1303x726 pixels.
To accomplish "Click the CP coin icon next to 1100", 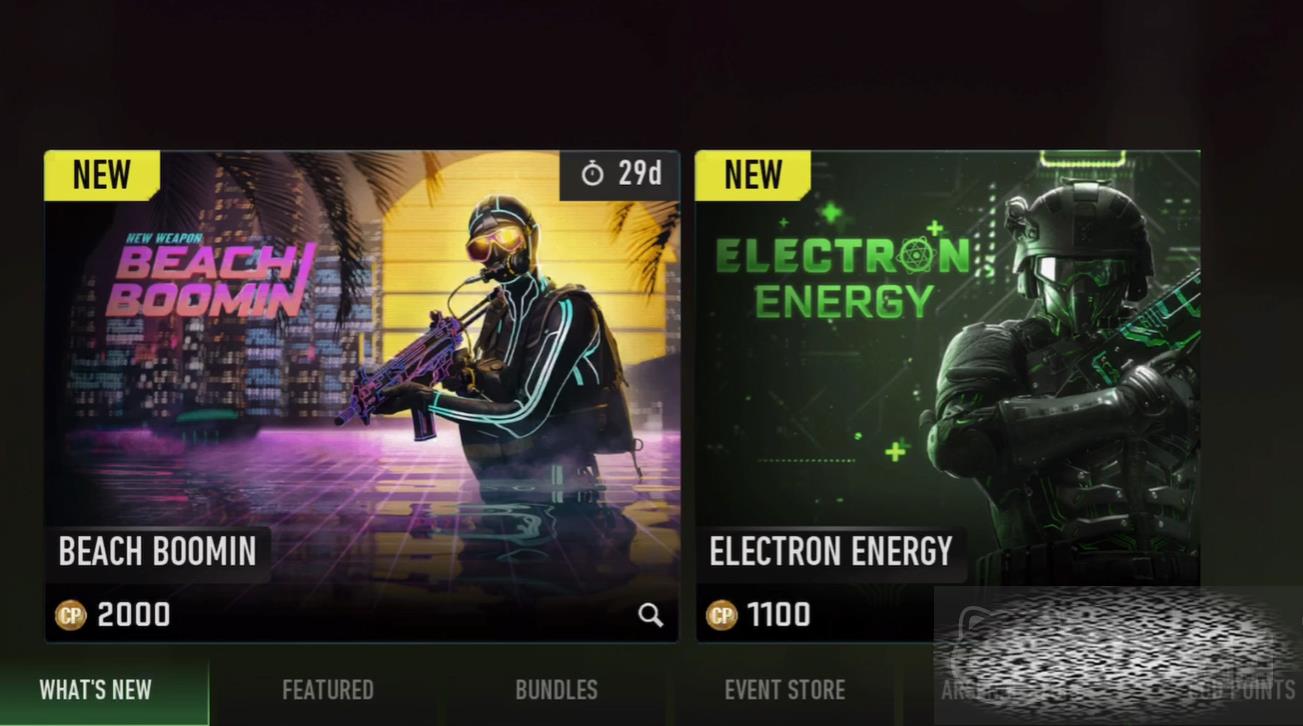I will pos(721,615).
